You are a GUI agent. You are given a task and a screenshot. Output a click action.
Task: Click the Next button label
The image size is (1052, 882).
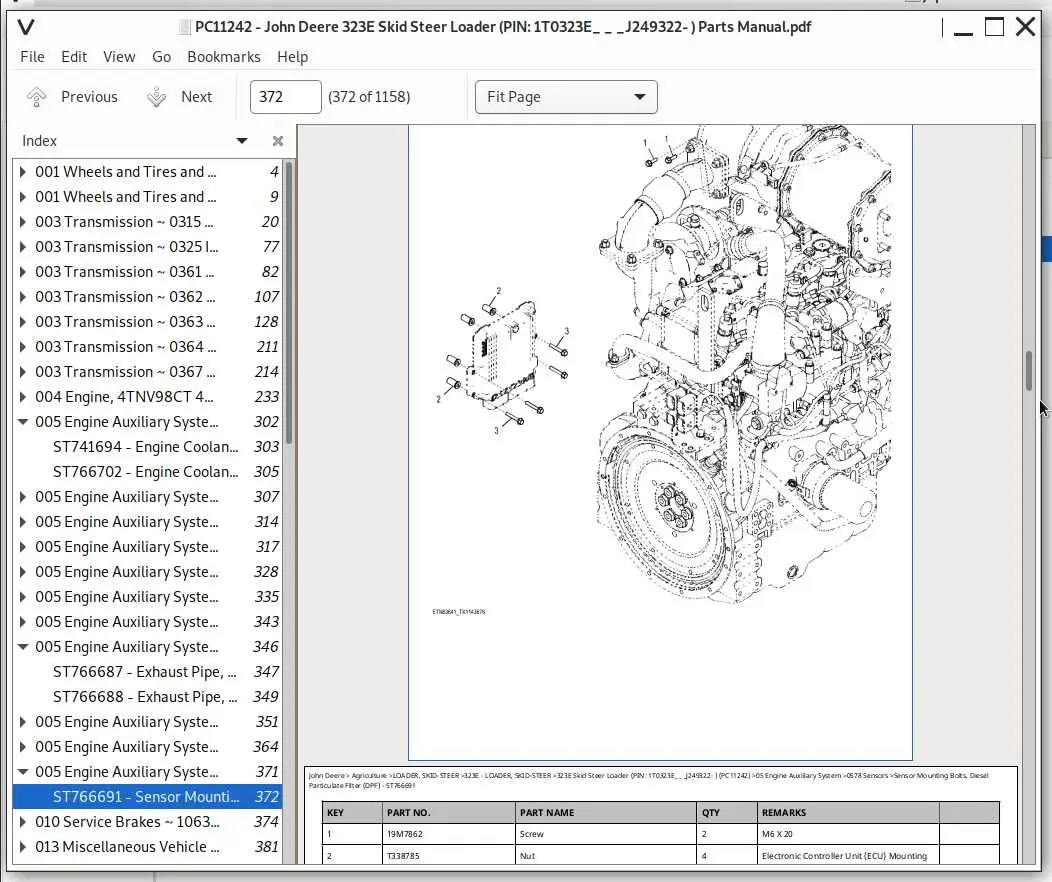pos(197,97)
